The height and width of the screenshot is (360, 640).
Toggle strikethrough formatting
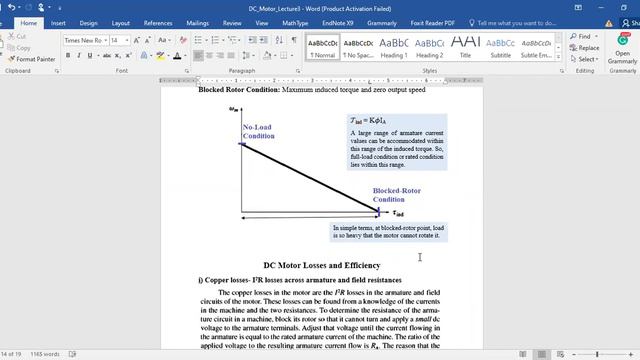[107, 56]
